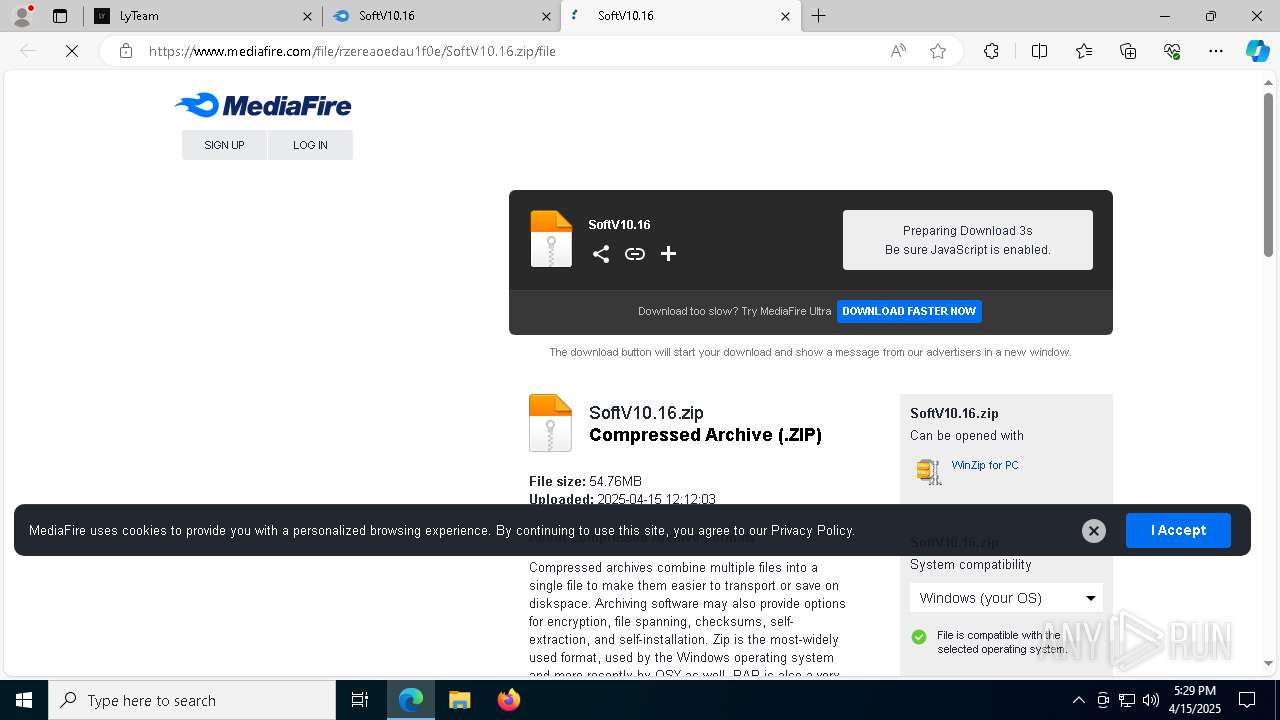This screenshot has width=1280, height=720.
Task: Toggle split screen view
Action: (x=1039, y=51)
